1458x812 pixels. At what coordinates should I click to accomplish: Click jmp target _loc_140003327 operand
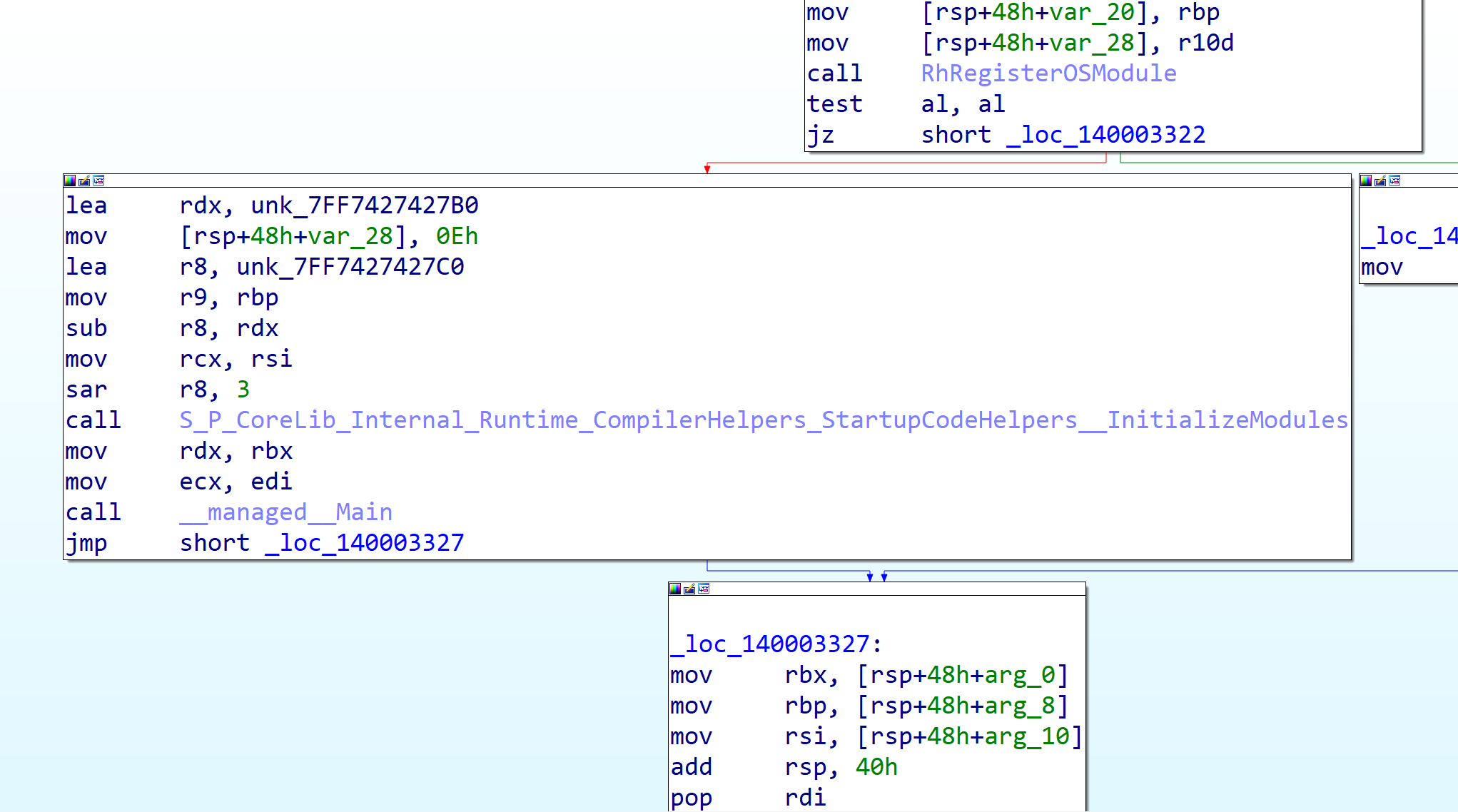(364, 543)
